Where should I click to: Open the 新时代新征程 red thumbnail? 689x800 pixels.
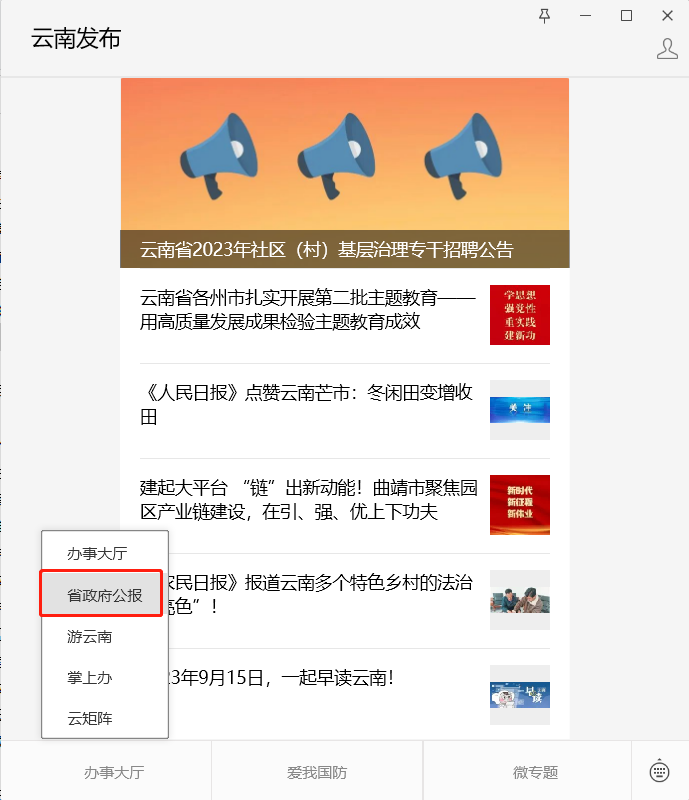click(x=520, y=505)
